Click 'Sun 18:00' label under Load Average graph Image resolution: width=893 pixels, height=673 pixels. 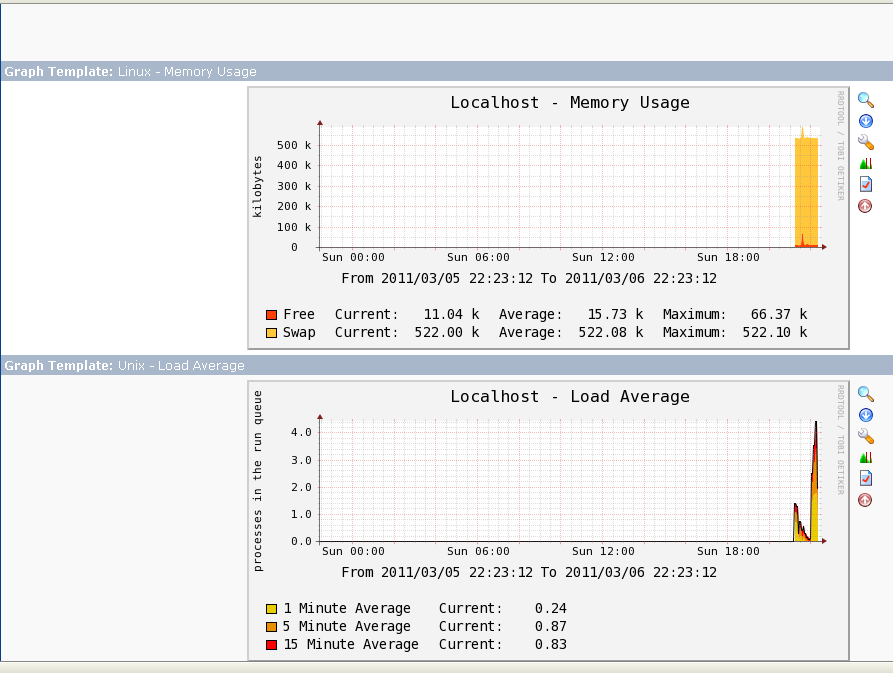pos(728,551)
